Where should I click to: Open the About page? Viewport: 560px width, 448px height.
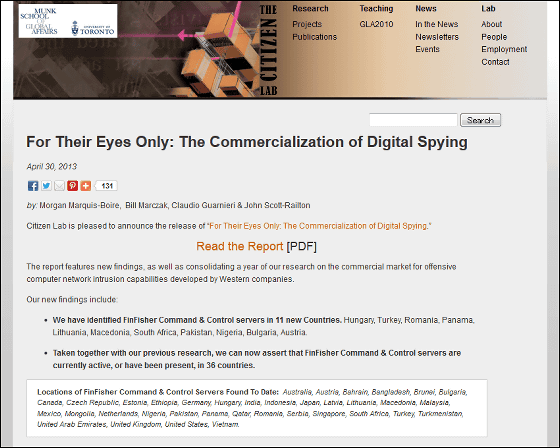coord(491,24)
